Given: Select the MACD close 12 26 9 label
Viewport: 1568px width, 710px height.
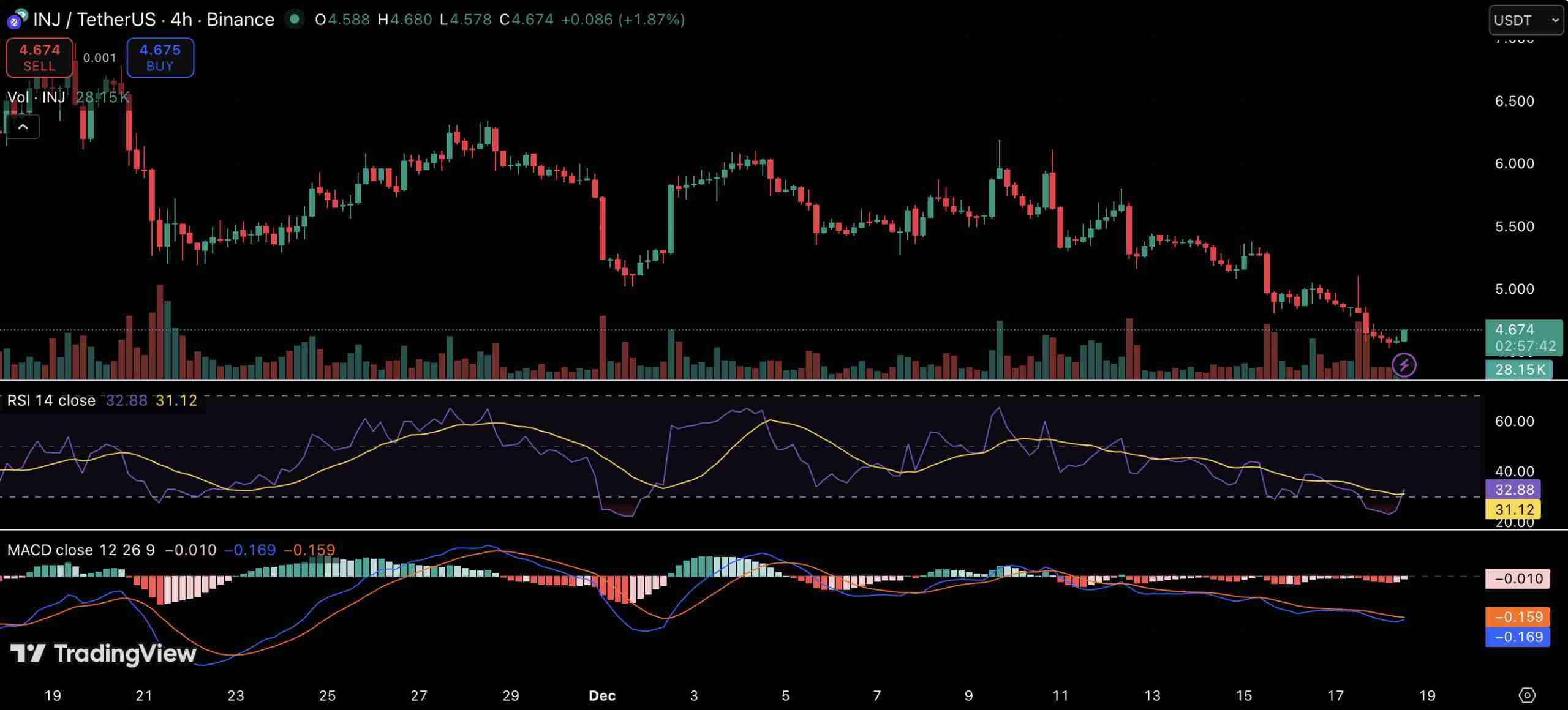Looking at the screenshot, I should pos(81,550).
